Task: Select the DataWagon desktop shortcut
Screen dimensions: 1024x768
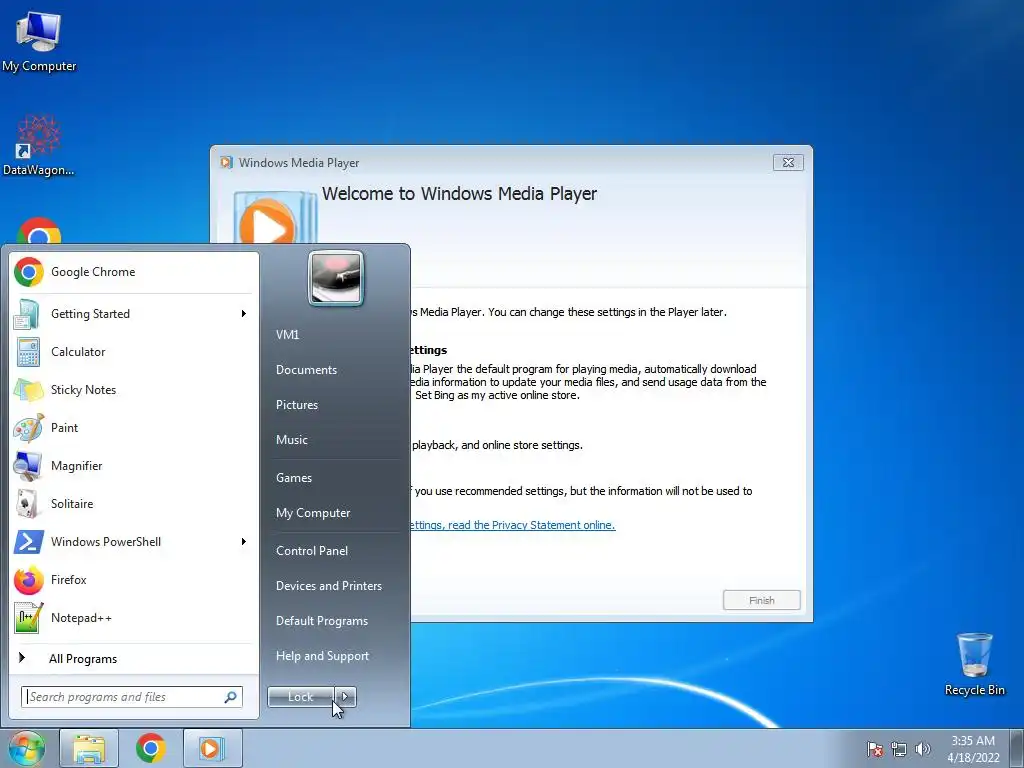Action: [x=39, y=145]
